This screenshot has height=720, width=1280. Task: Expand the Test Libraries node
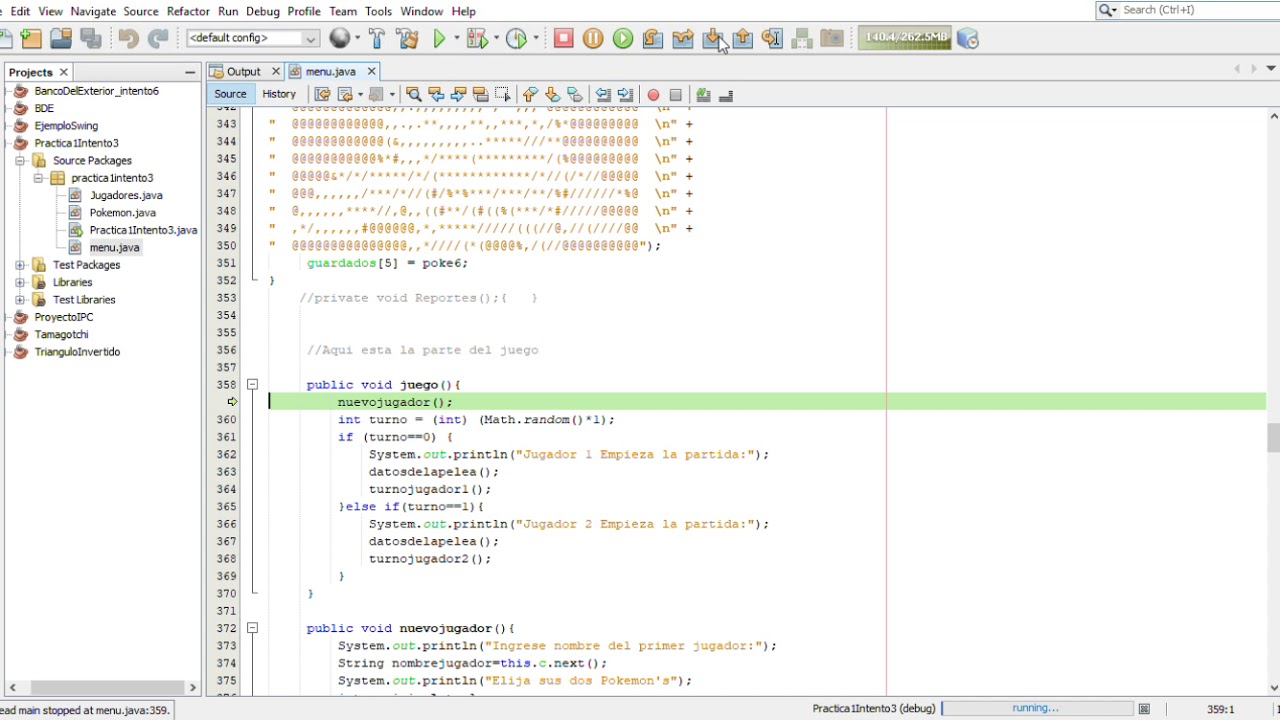click(20, 300)
